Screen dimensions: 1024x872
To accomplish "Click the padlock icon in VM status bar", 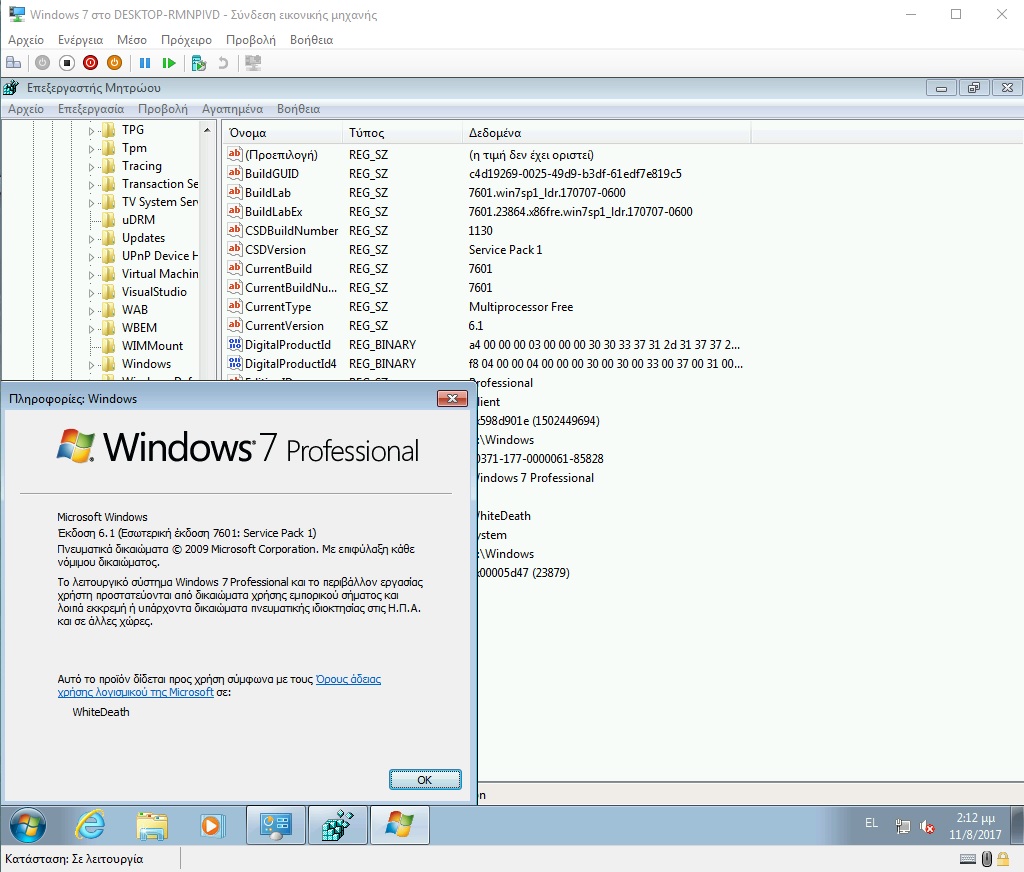I will [x=1003, y=859].
